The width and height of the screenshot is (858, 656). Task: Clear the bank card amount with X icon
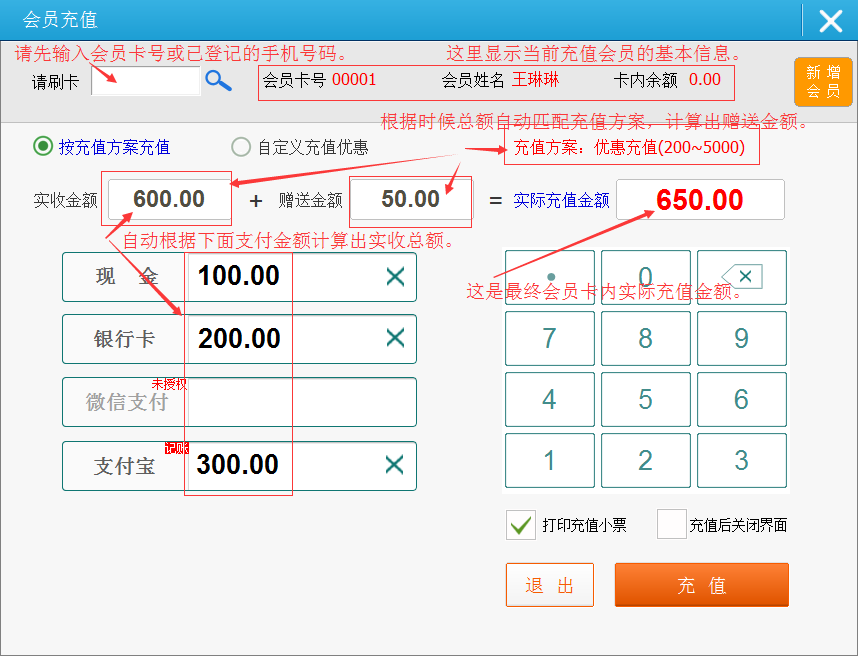click(x=395, y=338)
